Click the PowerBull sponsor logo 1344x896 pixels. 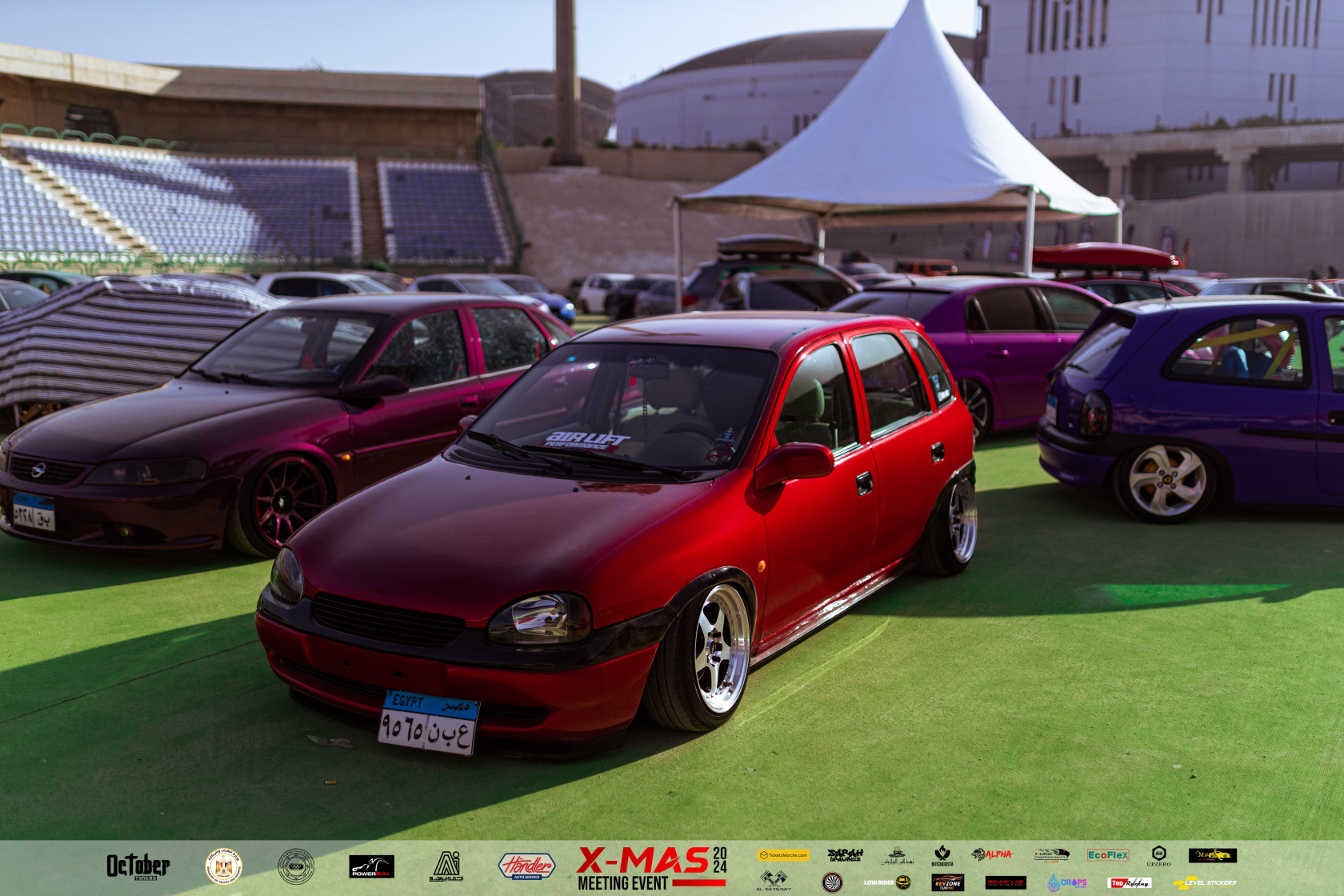[371, 866]
